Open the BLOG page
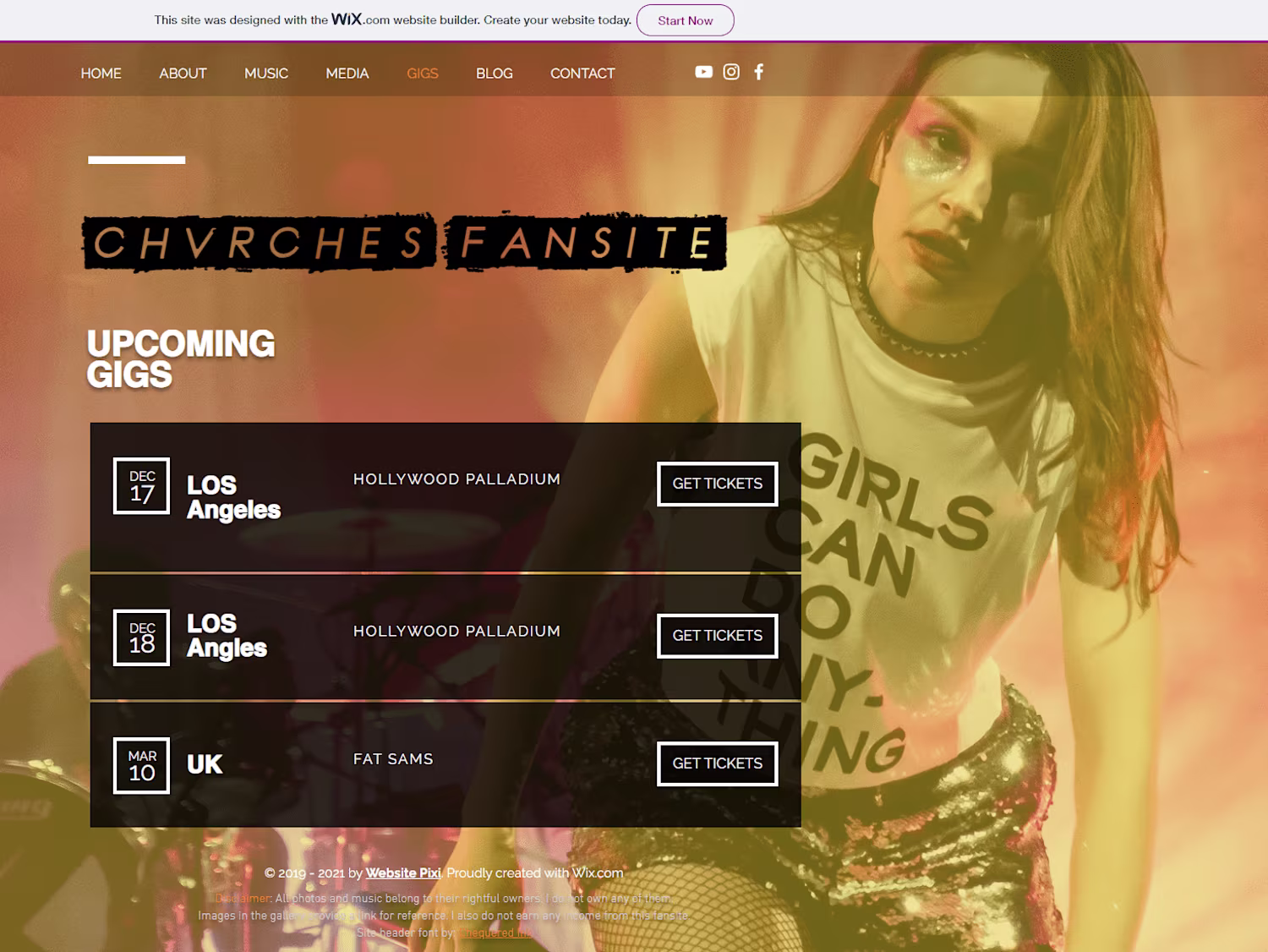Screen dimensions: 1268x952 pyautogui.click(x=495, y=74)
